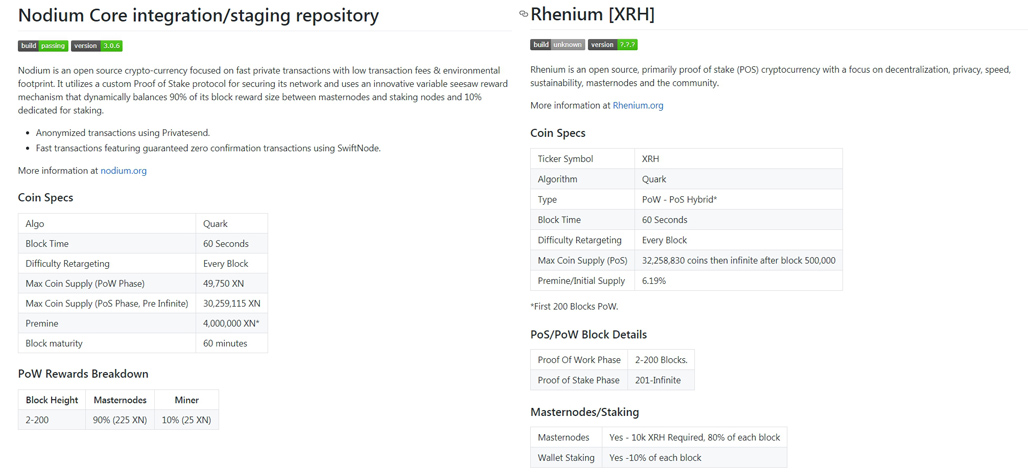Click the Masternodes/Staking section heading

584,411
